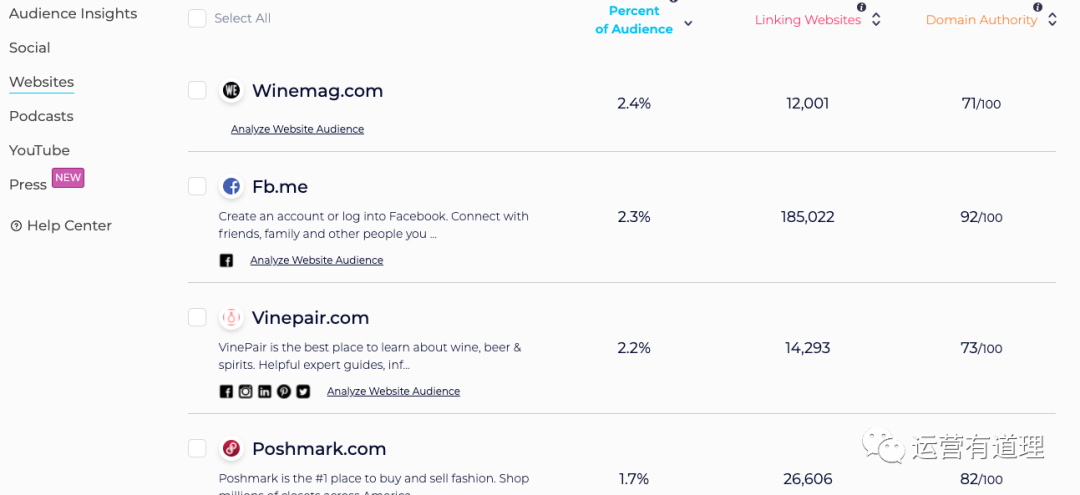The image size is (1080, 495).
Task: Tick the Select All checkbox
Action: point(197,19)
